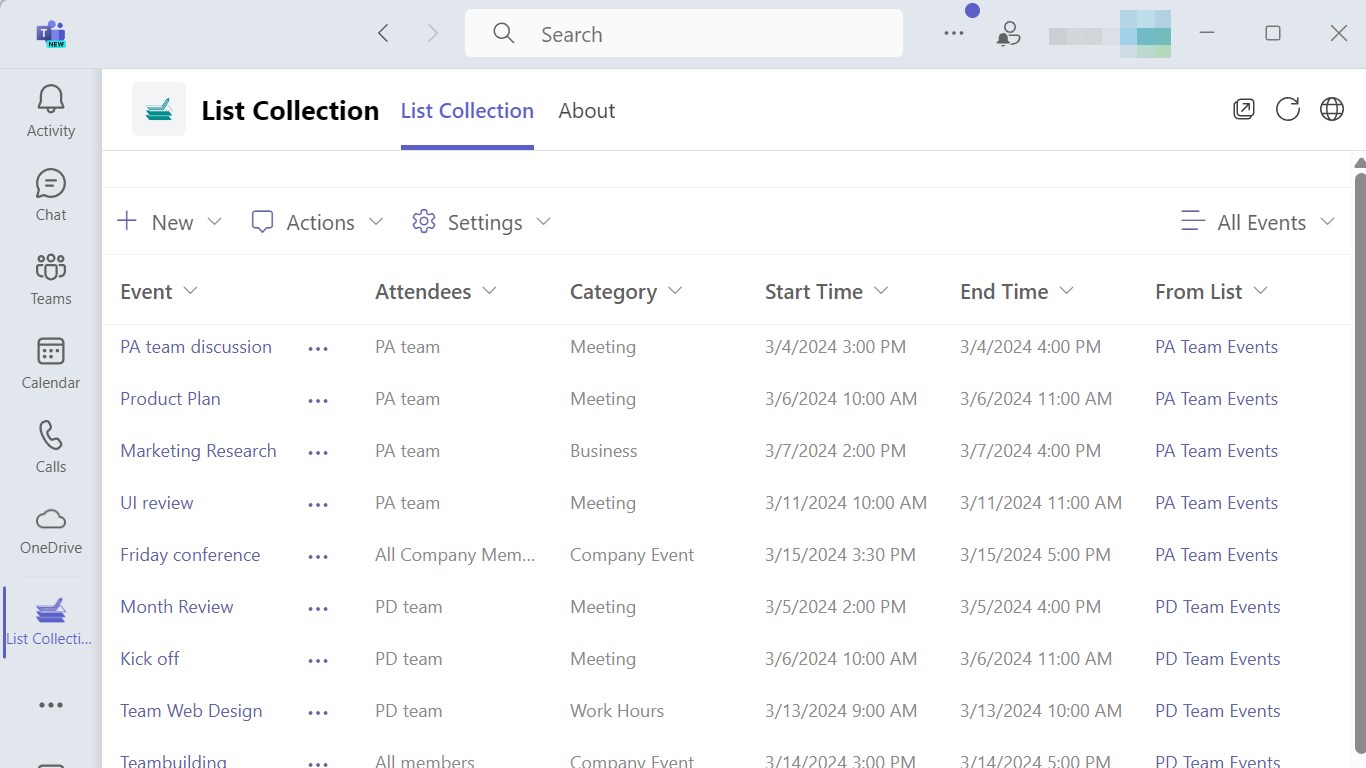Select the List Collection tab
Screen dimensions: 1366x768
467,111
